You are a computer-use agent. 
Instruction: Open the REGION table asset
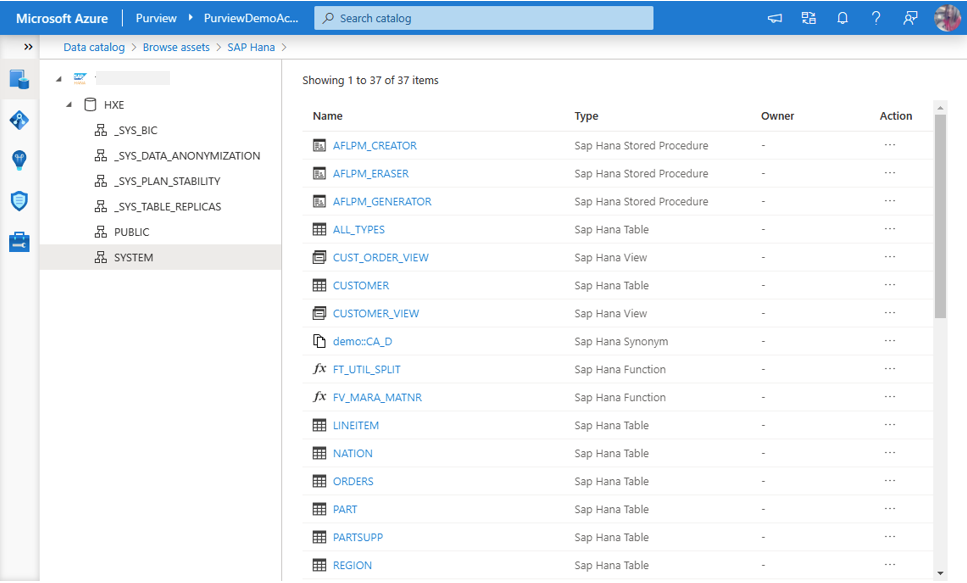(352, 565)
